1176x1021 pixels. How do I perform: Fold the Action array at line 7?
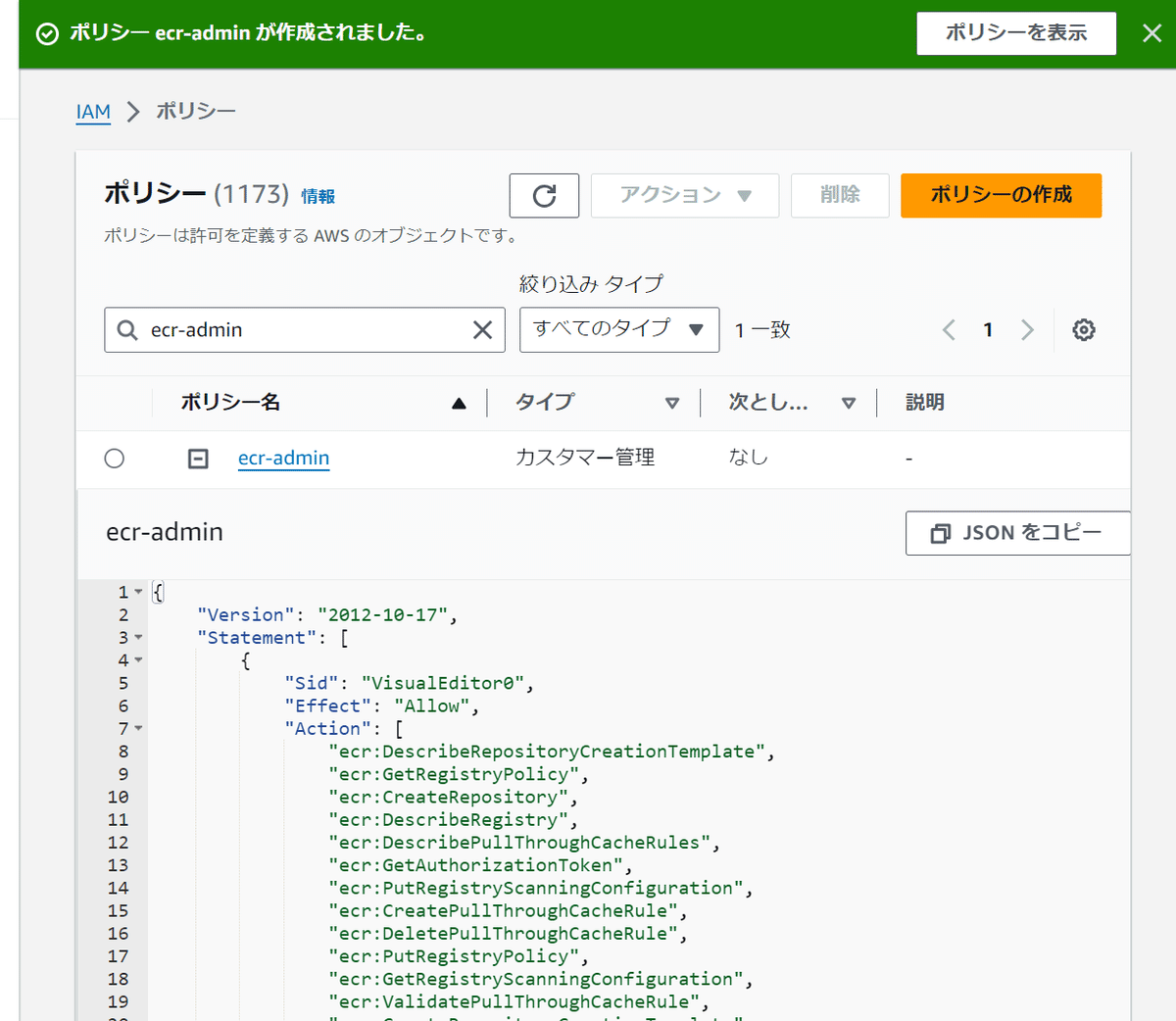138,729
